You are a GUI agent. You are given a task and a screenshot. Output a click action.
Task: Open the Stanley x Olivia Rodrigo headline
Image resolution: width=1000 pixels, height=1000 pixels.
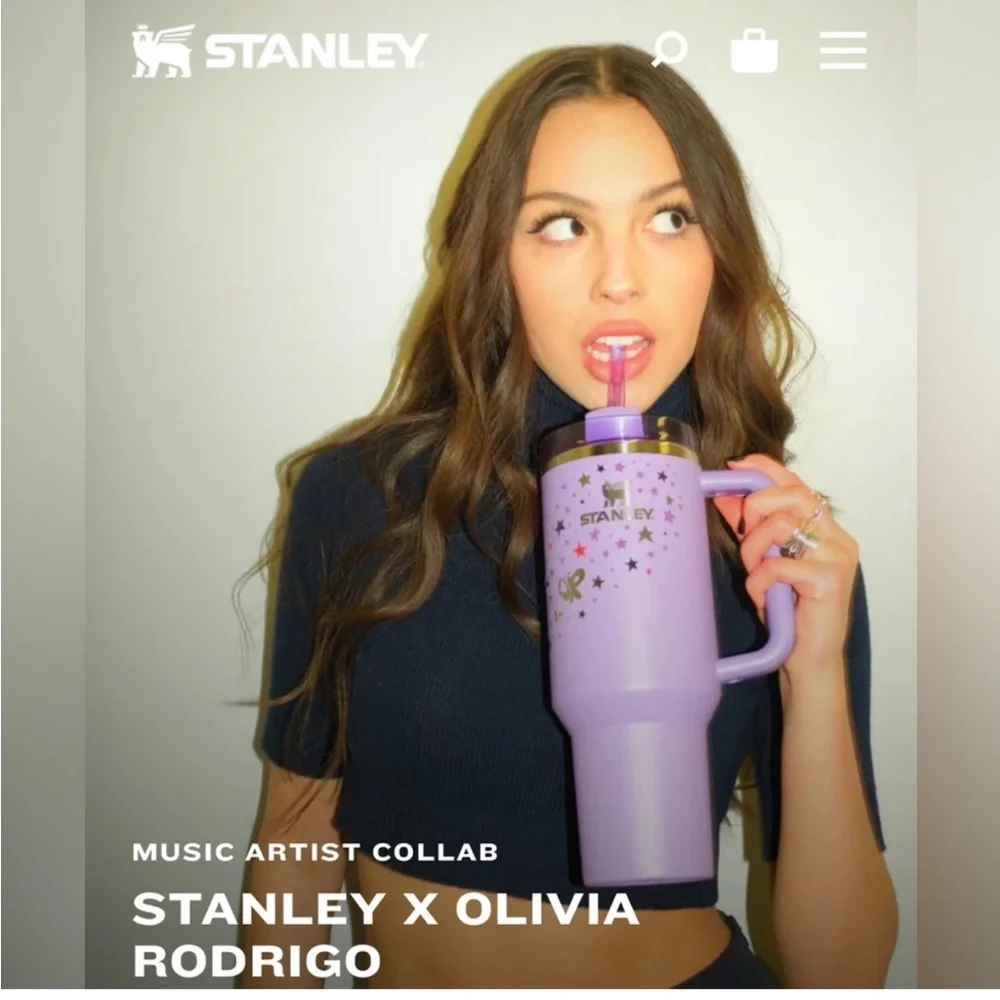tap(385, 934)
